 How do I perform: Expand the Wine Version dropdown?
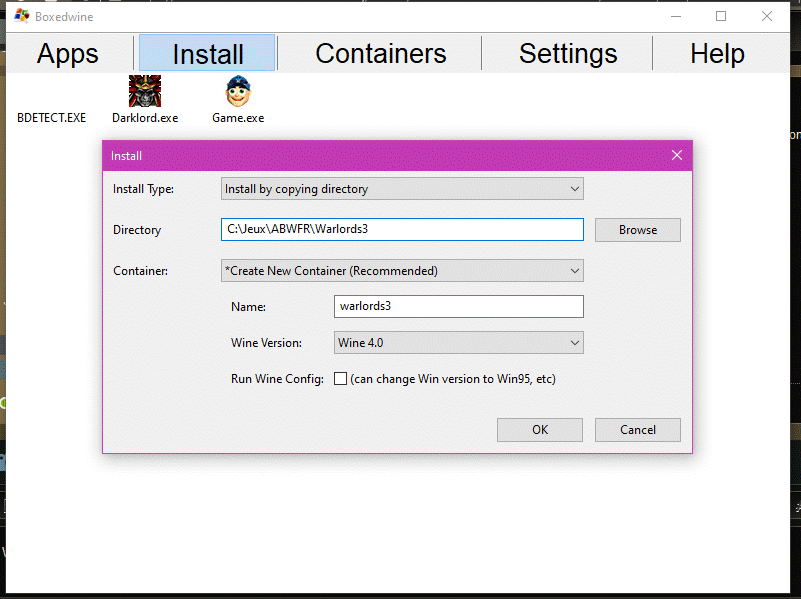pos(459,343)
